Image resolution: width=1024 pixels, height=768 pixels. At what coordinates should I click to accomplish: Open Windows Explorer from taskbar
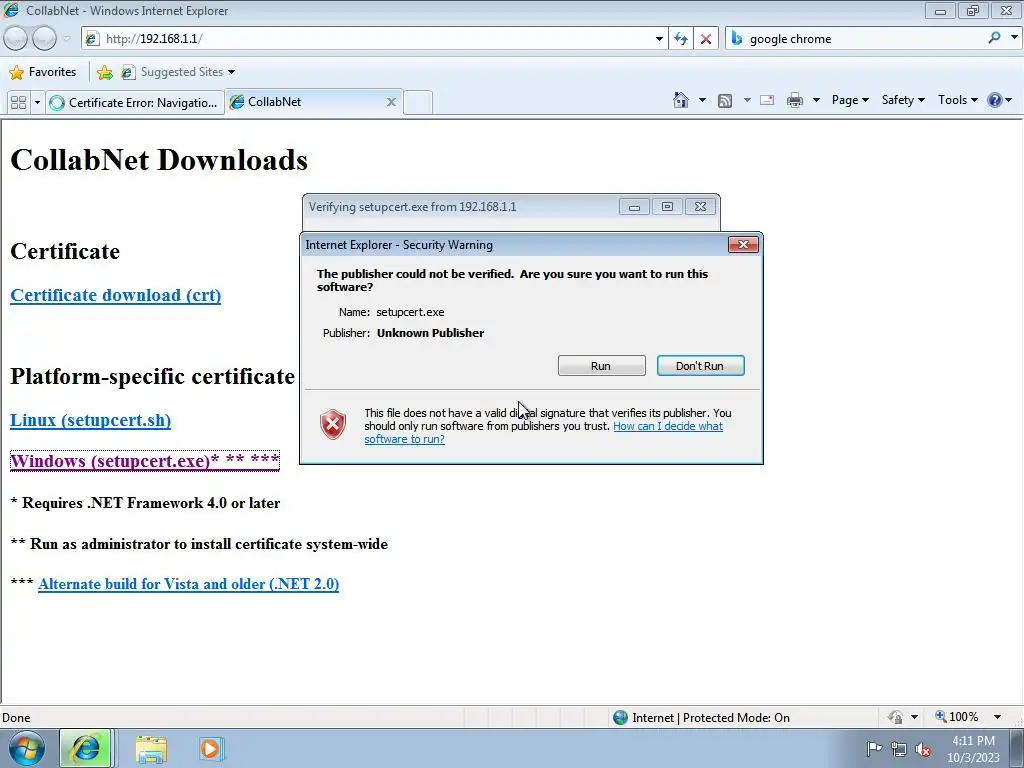(151, 749)
